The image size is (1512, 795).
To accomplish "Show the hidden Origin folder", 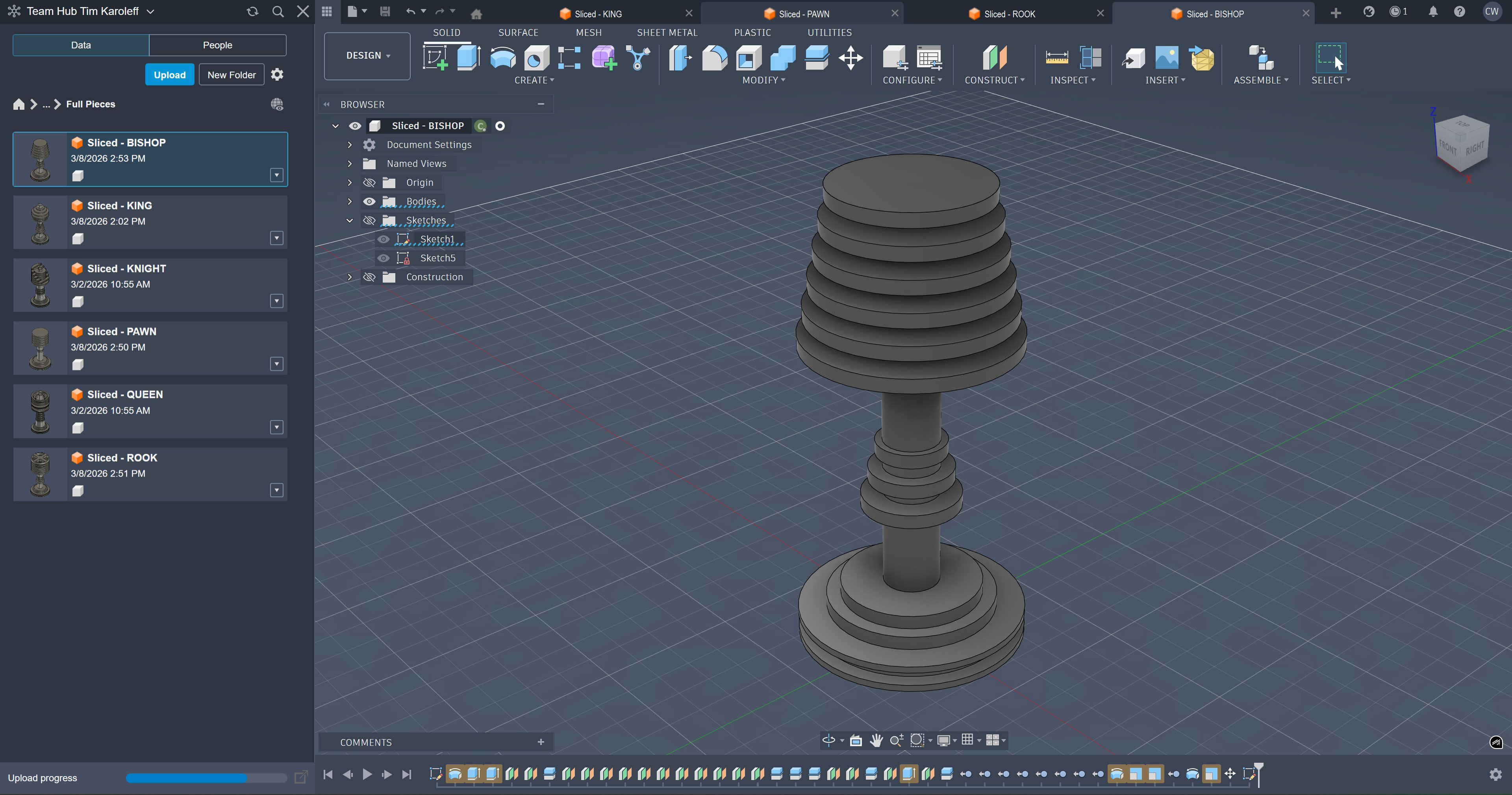I will point(369,183).
